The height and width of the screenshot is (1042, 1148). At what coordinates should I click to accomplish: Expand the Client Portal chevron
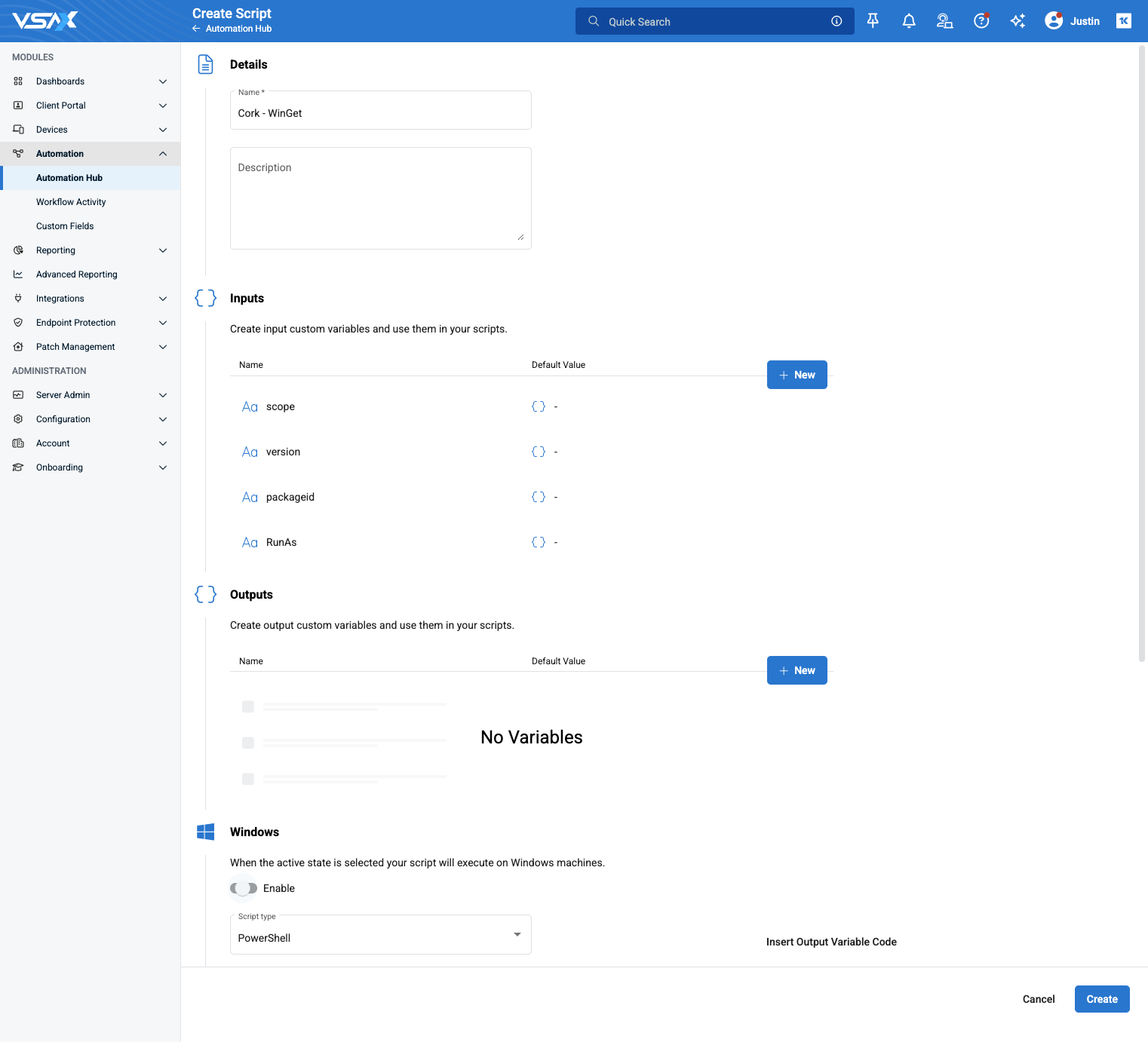(163, 106)
